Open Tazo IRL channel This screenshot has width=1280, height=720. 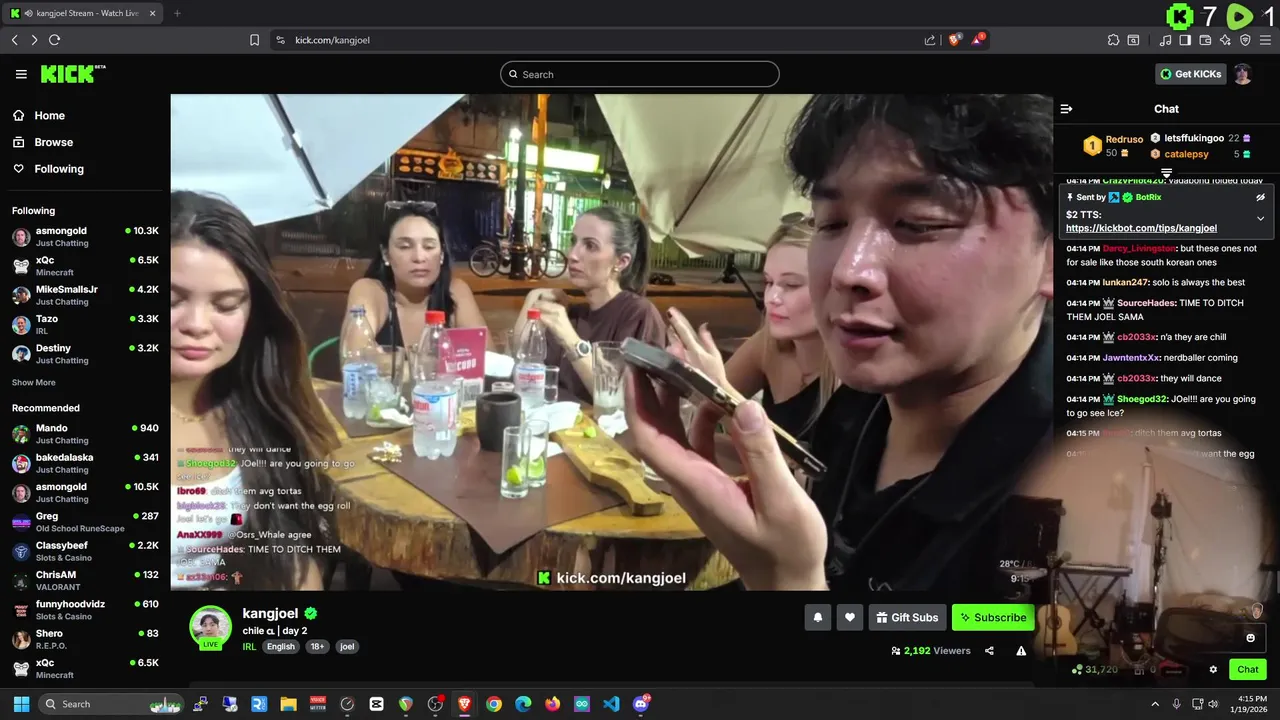[85, 324]
